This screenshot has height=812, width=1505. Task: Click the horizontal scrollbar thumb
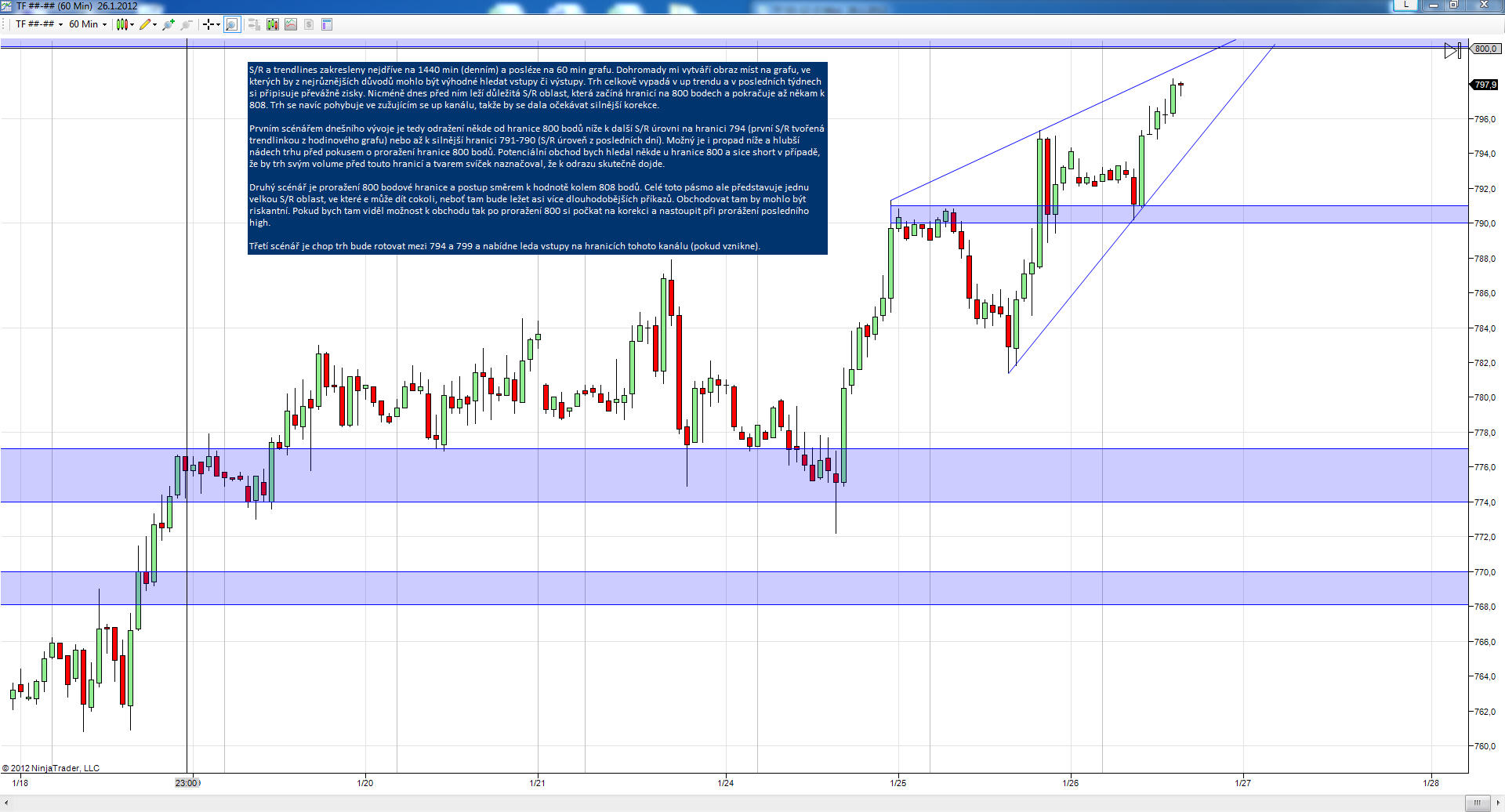click(1477, 803)
